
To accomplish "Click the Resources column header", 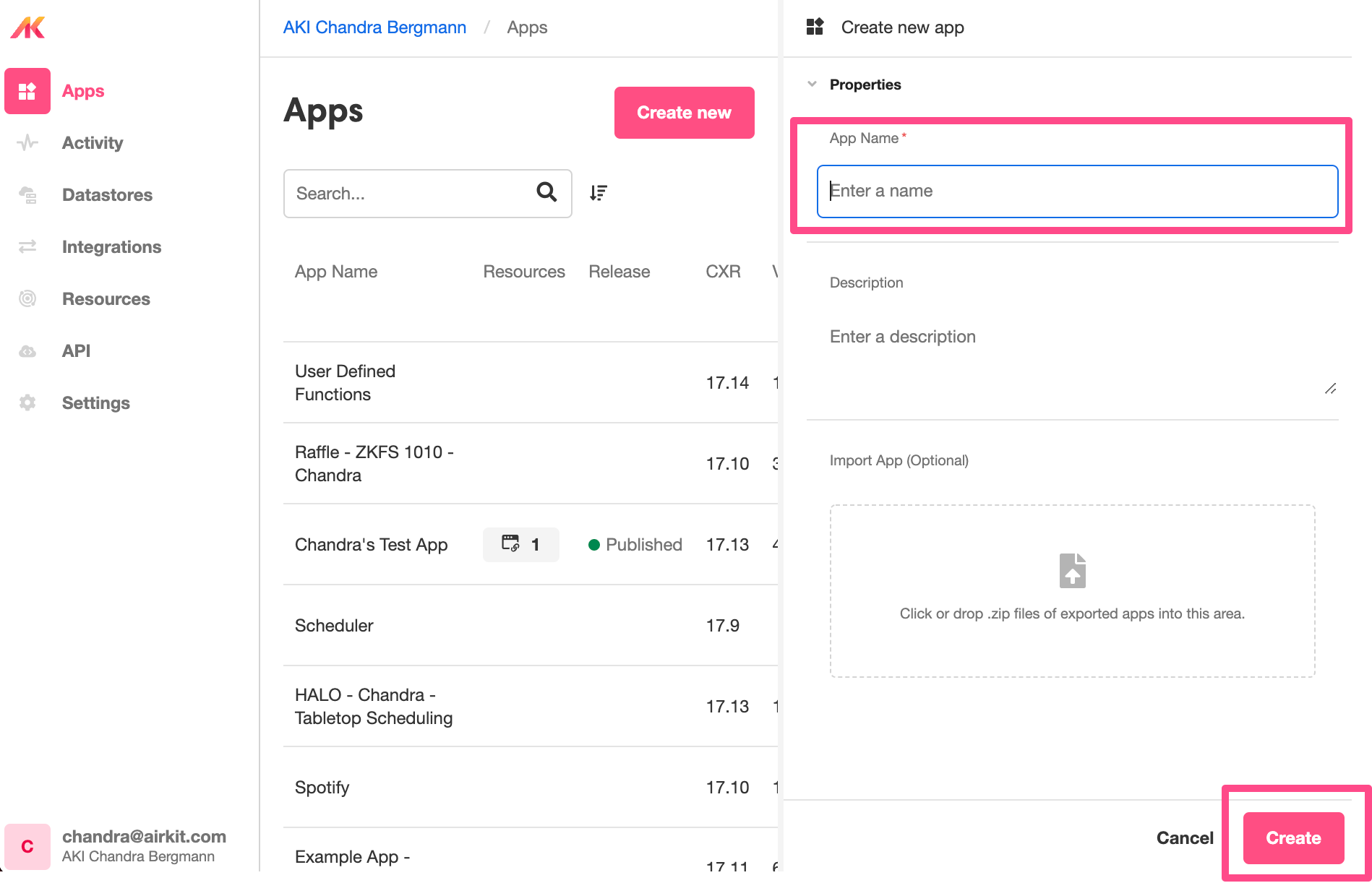I will (x=524, y=272).
